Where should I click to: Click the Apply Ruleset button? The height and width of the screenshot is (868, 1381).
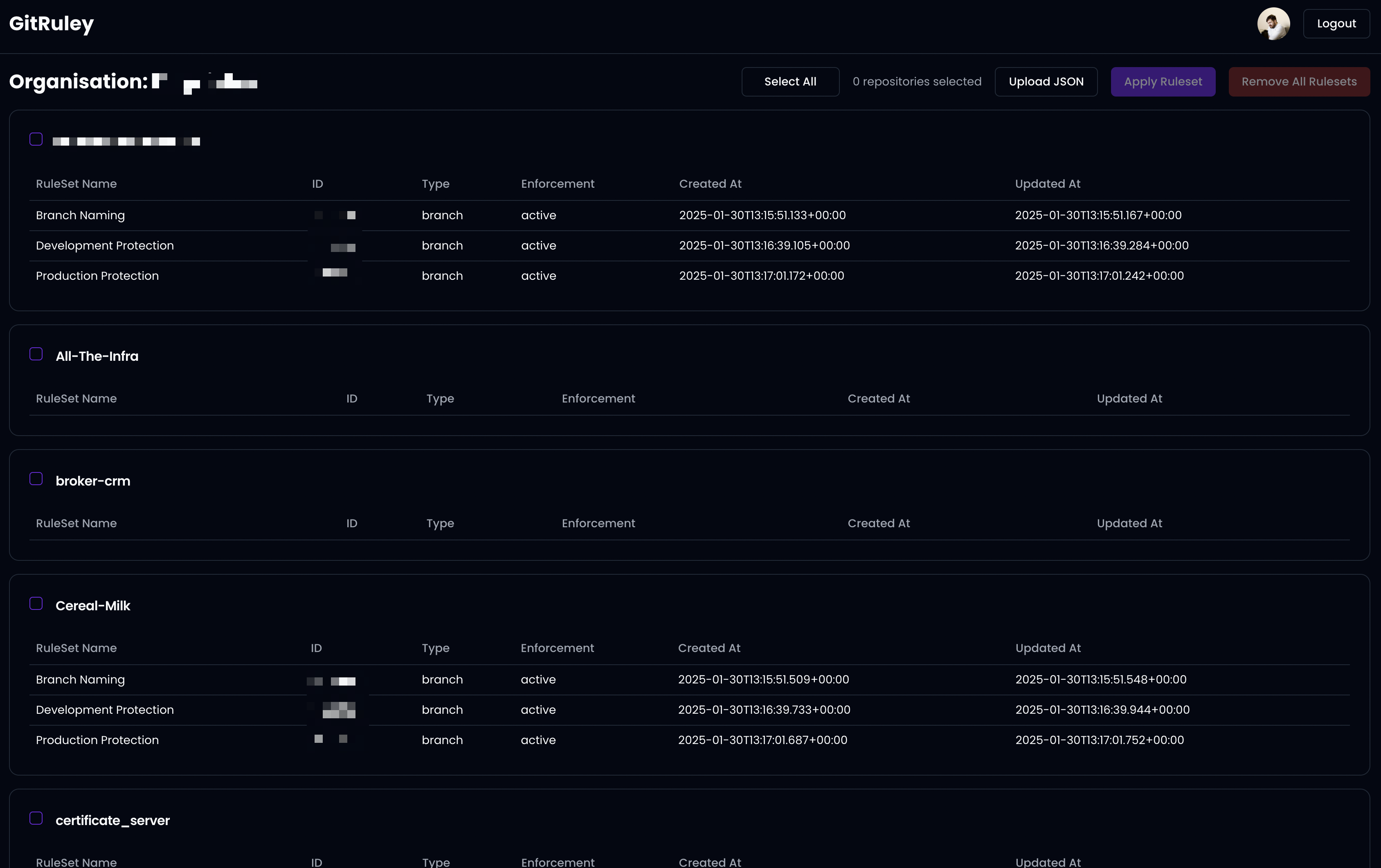1163,81
